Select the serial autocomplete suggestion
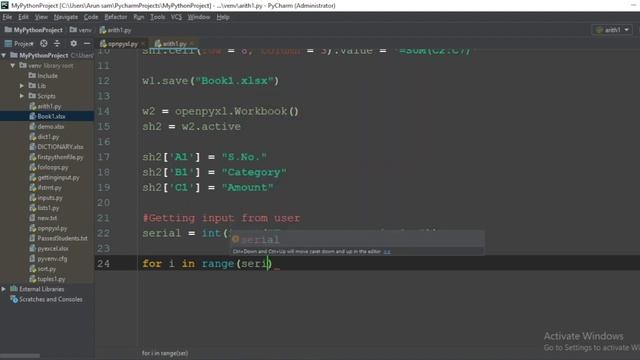Screen dimensions: 640x360 point(358,239)
